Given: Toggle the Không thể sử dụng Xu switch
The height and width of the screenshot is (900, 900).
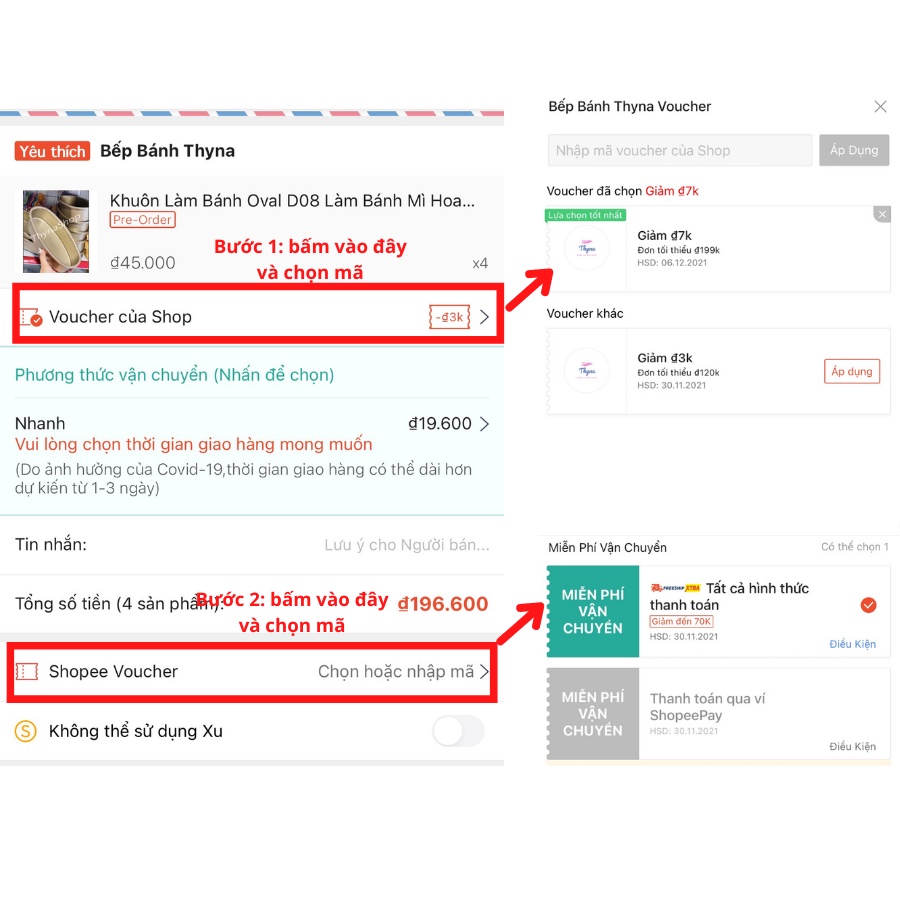Looking at the screenshot, I should (x=459, y=731).
